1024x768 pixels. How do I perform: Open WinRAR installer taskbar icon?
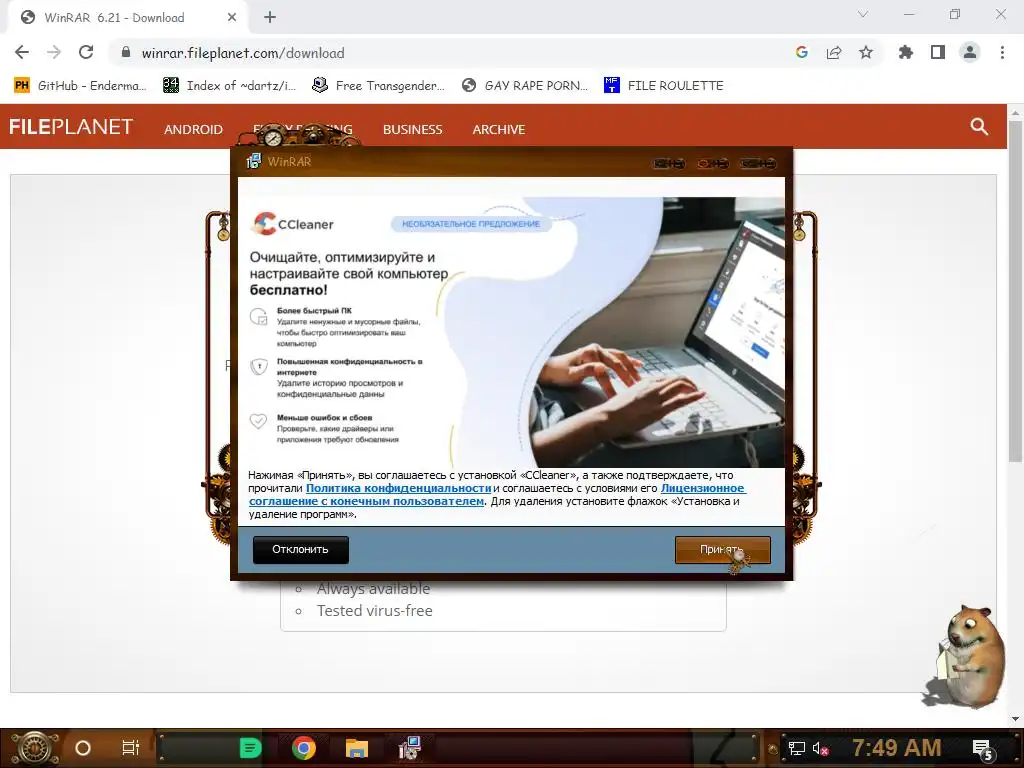[x=410, y=748]
